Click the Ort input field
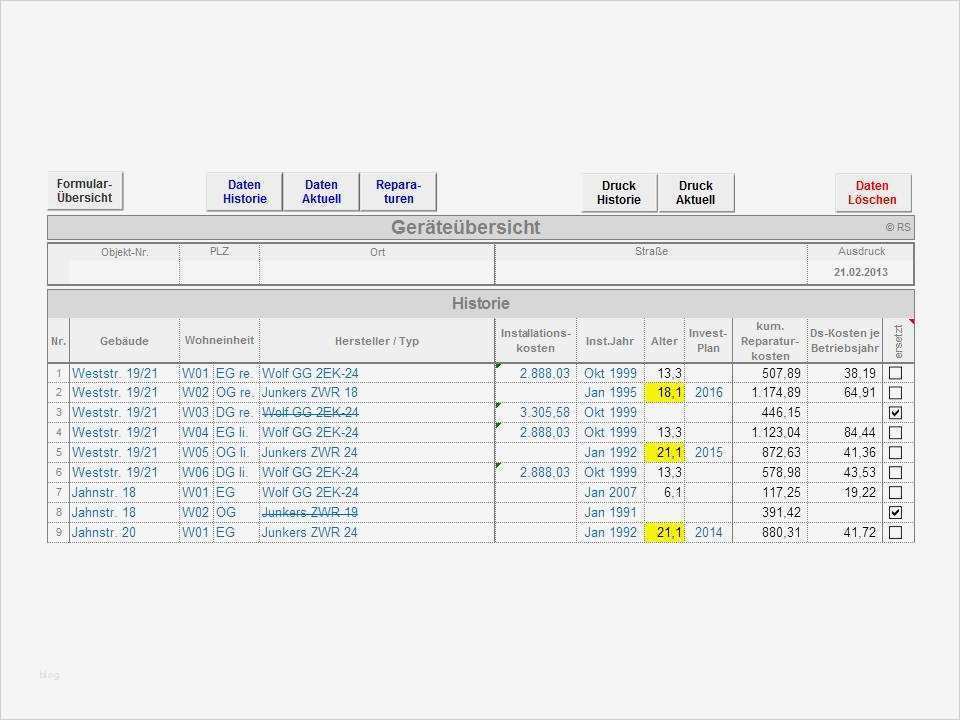This screenshot has width=960, height=720. click(377, 270)
